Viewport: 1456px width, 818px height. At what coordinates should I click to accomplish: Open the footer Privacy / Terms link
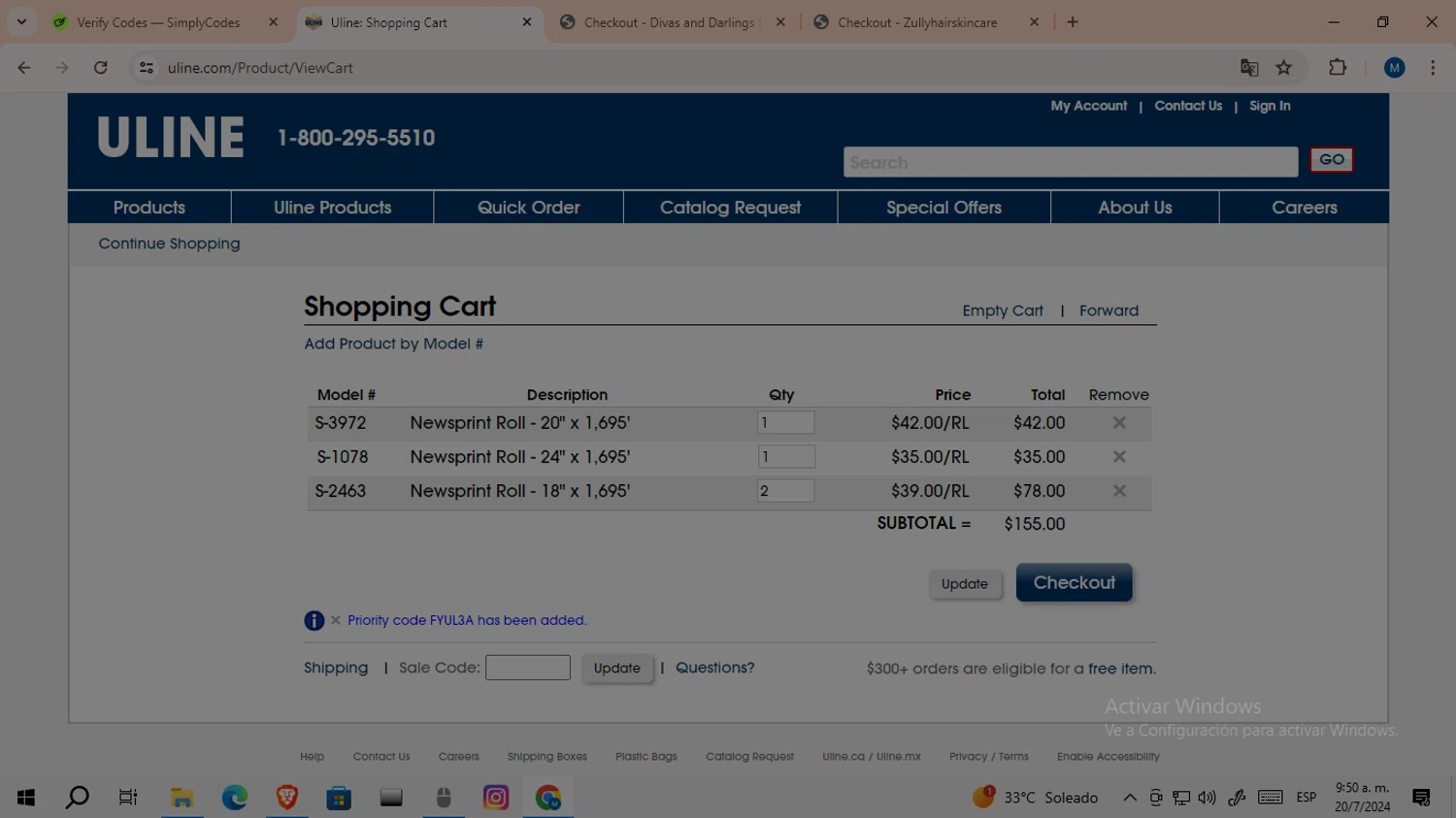tap(989, 757)
